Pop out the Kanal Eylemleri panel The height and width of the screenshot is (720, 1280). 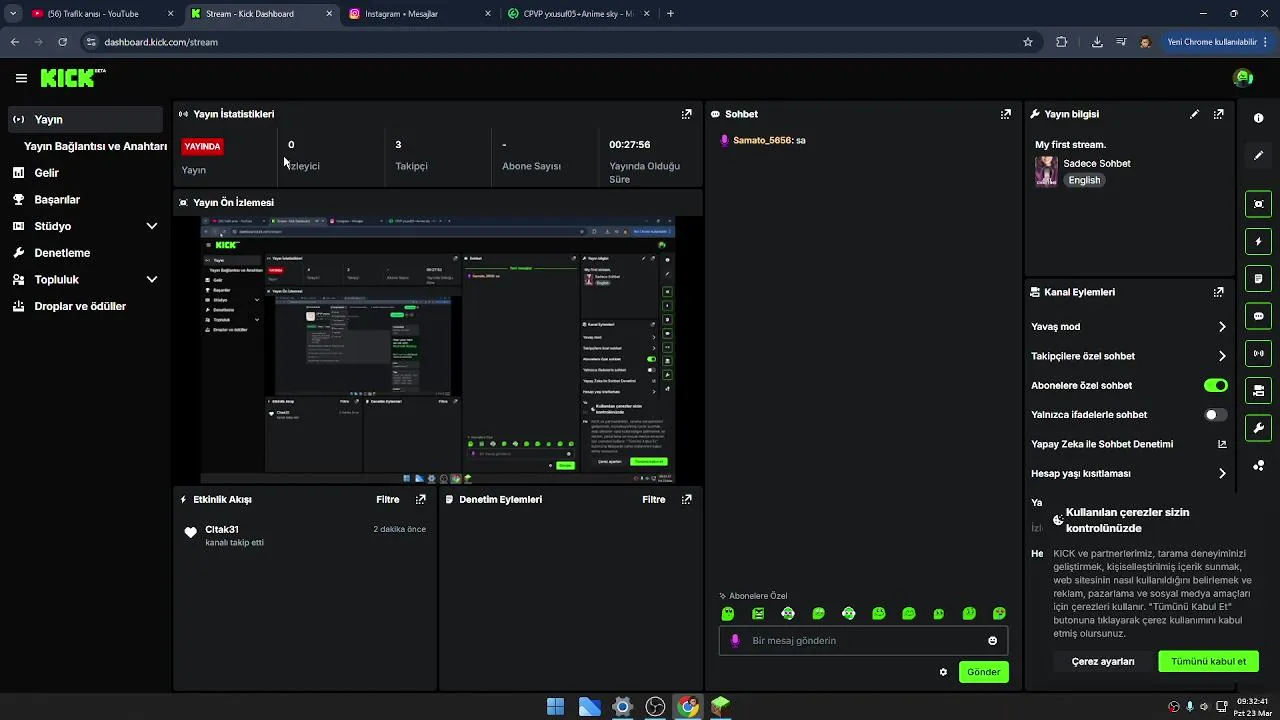(x=1218, y=292)
